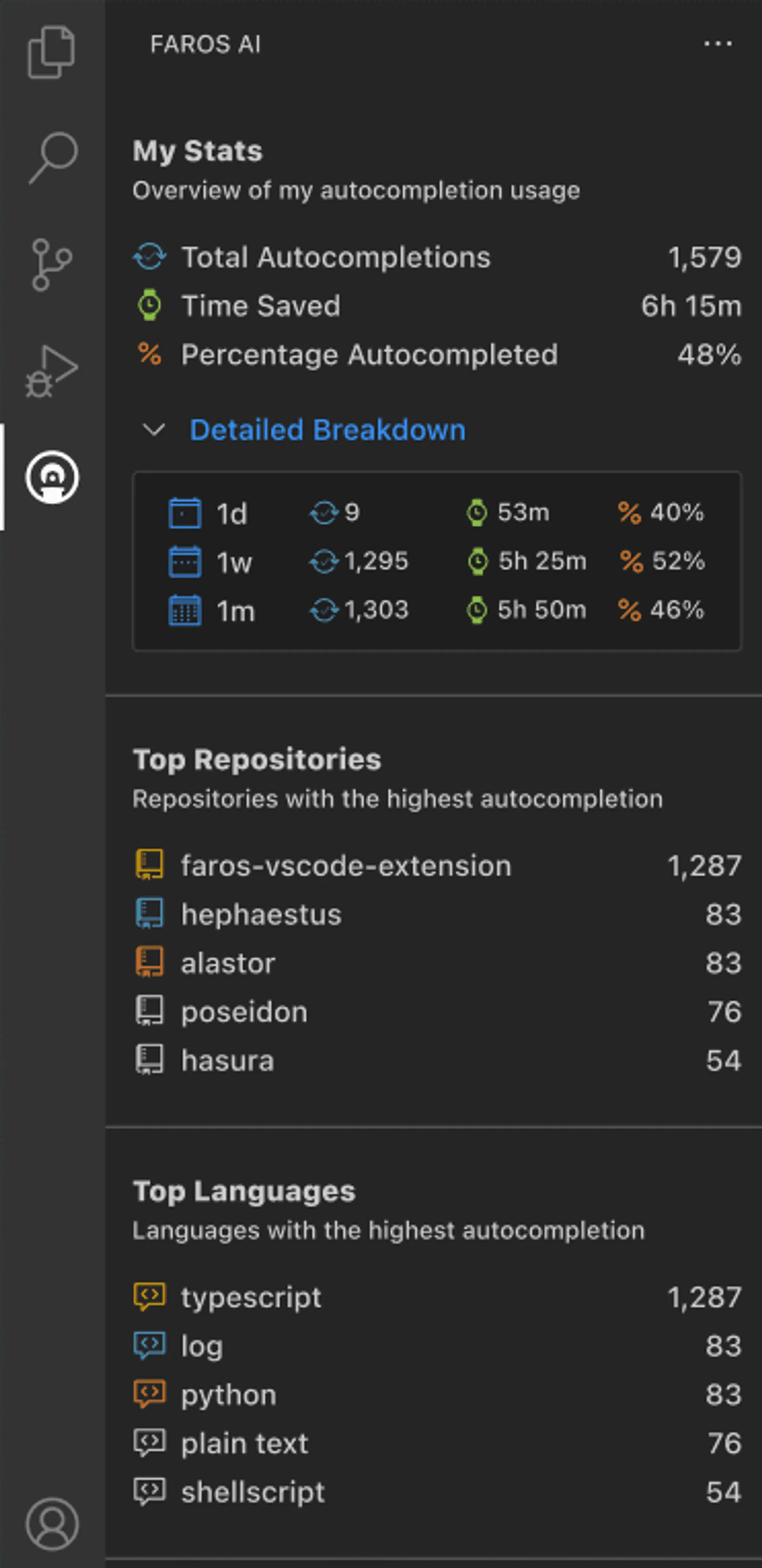Viewport: 762px width, 1568px height.
Task: Click the 1m calendar icon in breakdown
Action: pos(186,611)
